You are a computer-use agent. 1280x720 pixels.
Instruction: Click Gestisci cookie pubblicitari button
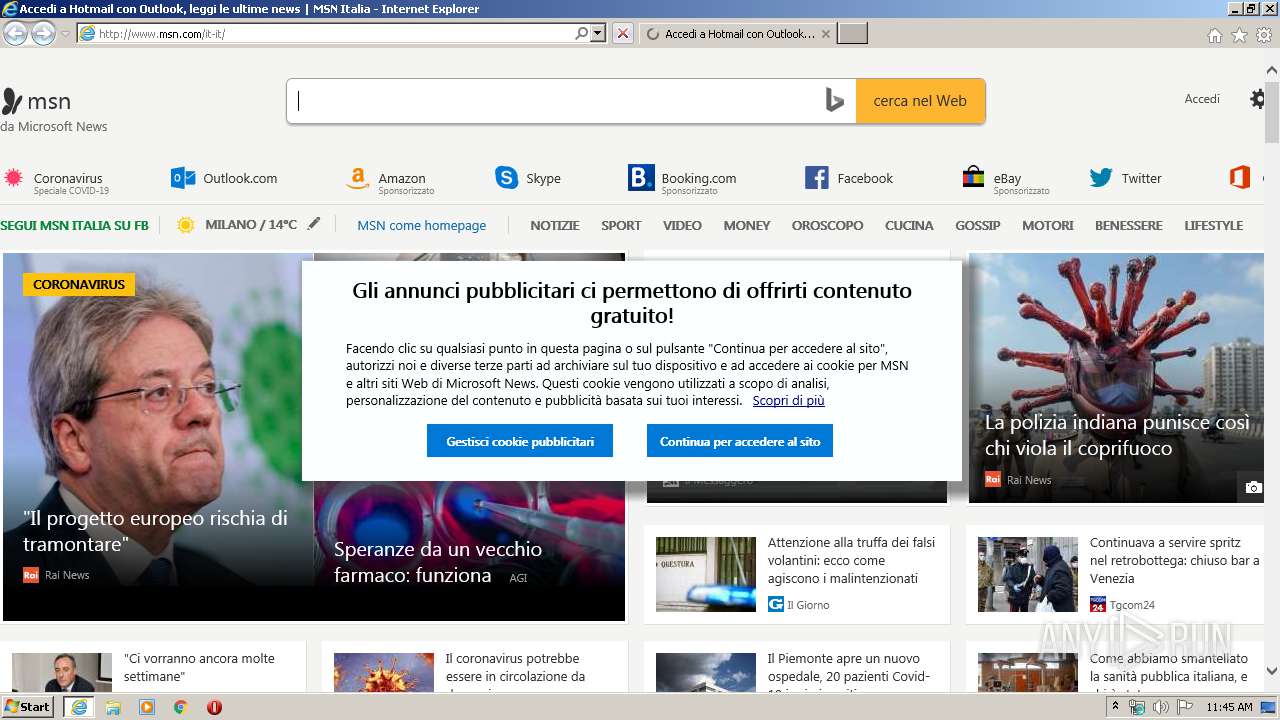tap(520, 441)
